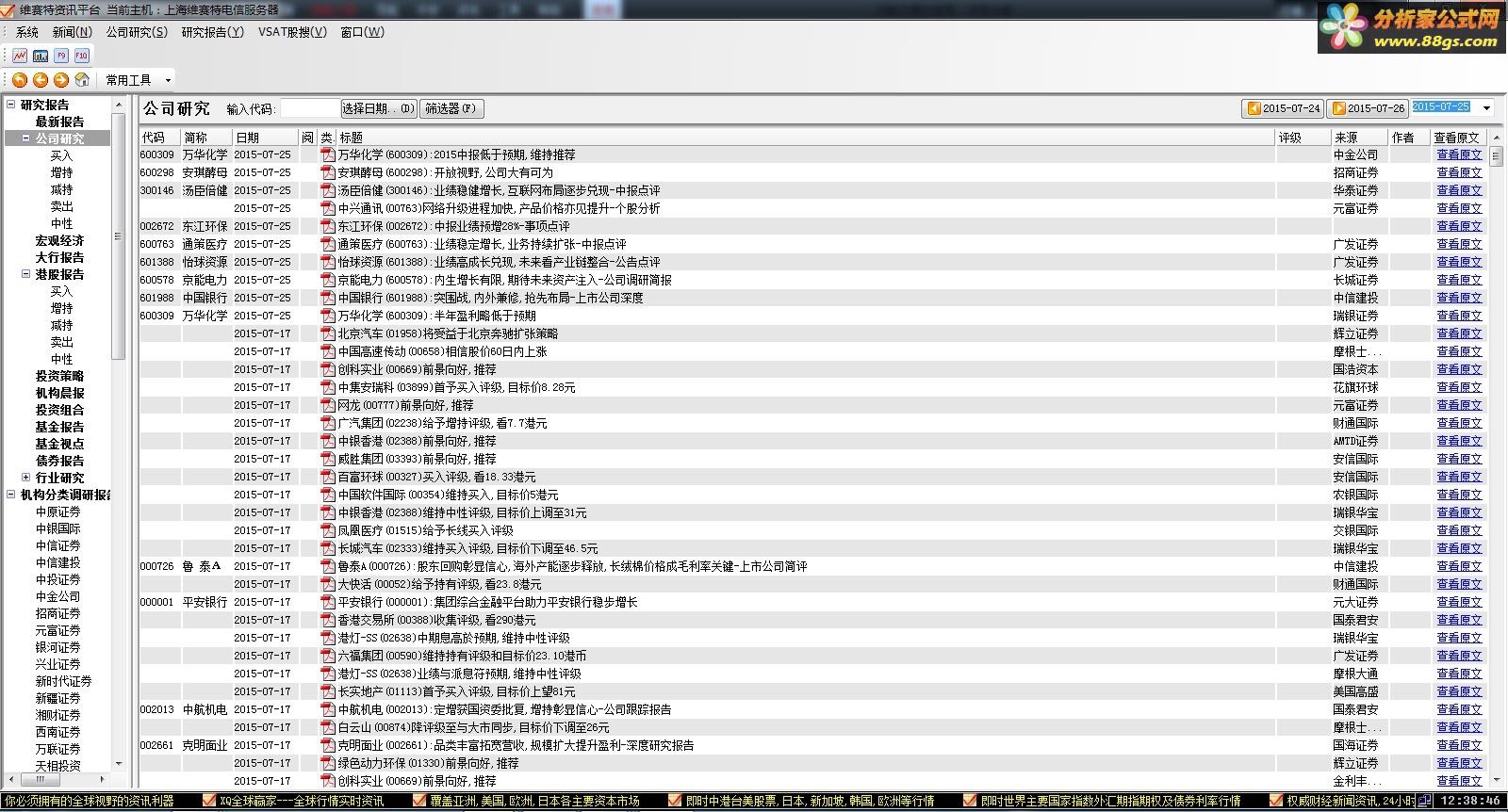Open PDF icon for 克明面业 品类丰富 row
Viewport: 1508px width, 812px height.
click(328, 745)
